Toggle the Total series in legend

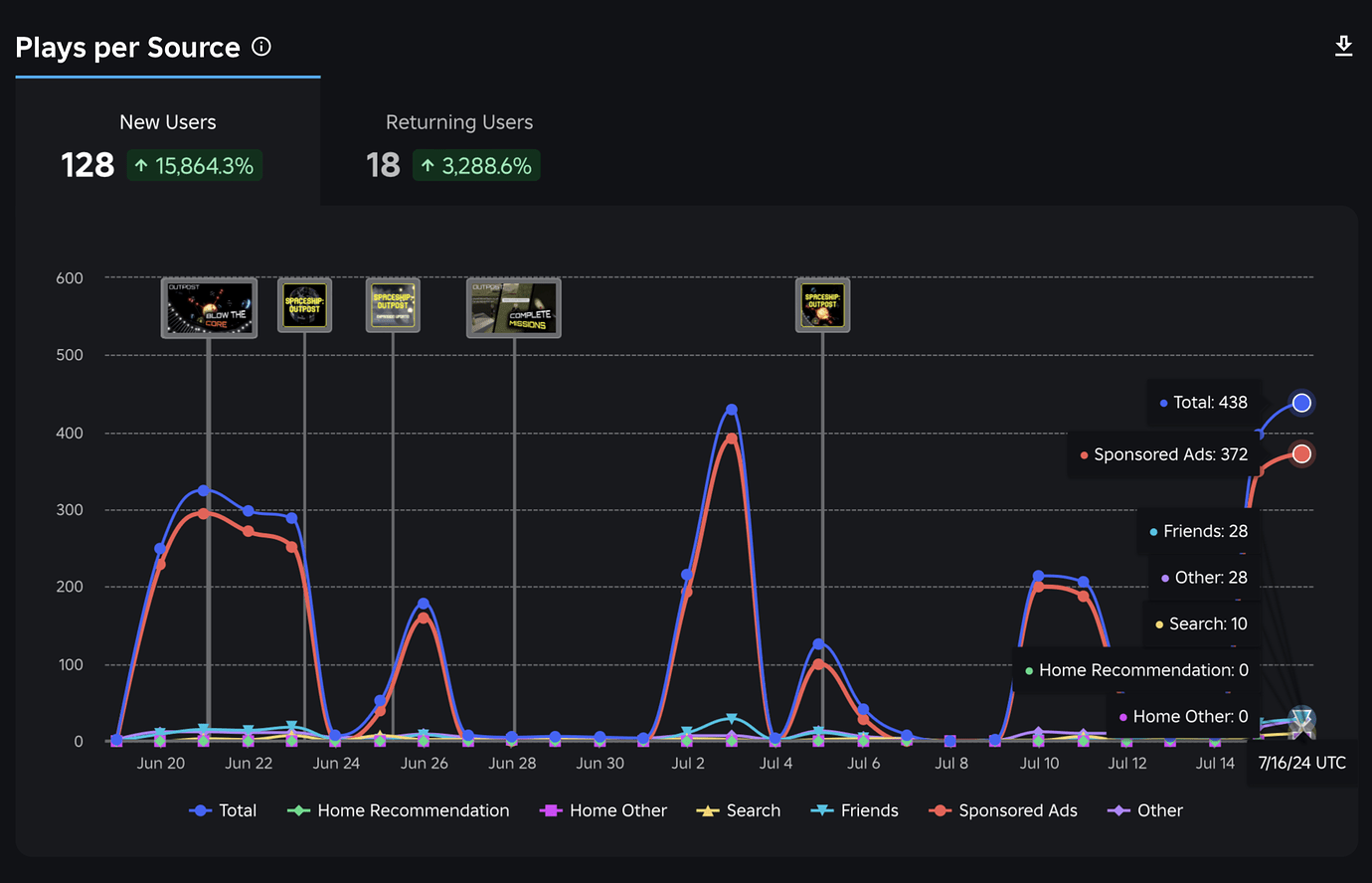[x=223, y=810]
